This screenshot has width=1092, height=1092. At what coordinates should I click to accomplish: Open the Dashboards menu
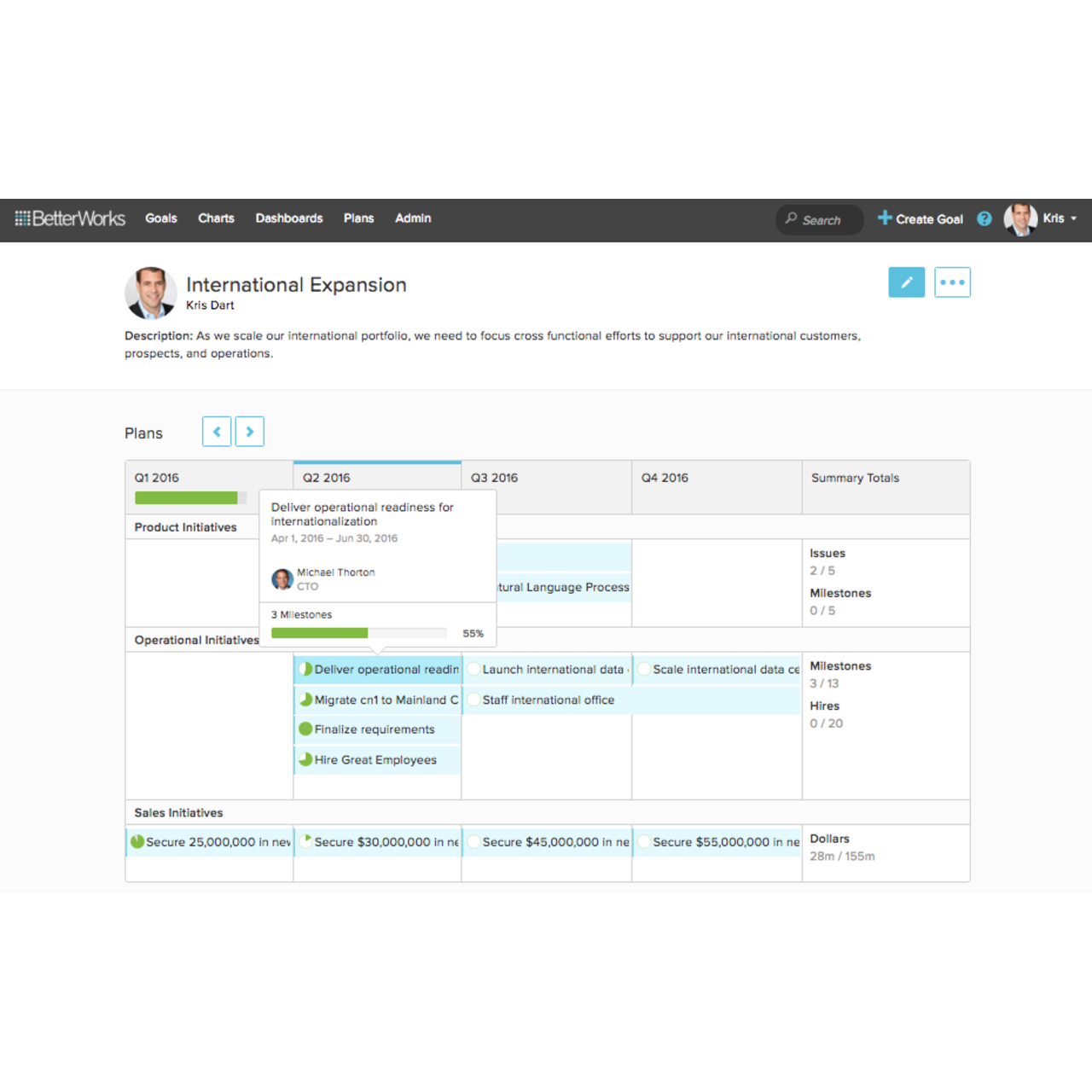pyautogui.click(x=288, y=218)
